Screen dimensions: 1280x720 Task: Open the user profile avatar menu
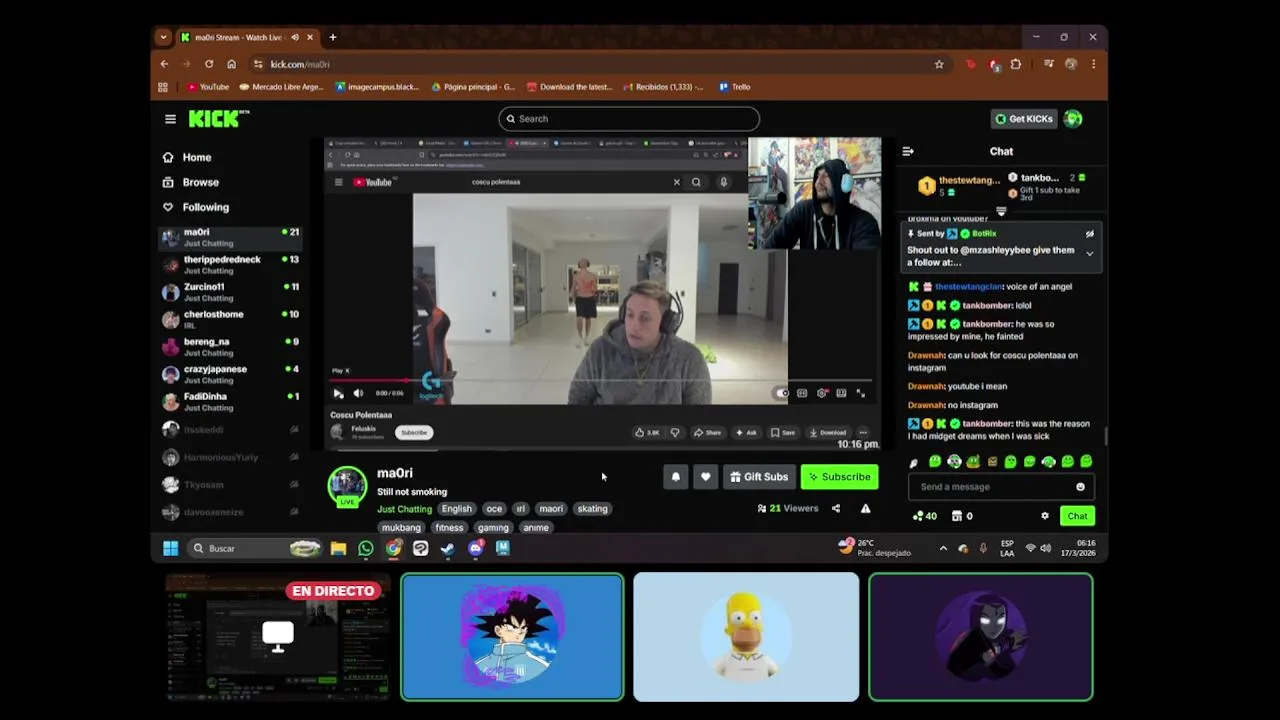[1073, 119]
